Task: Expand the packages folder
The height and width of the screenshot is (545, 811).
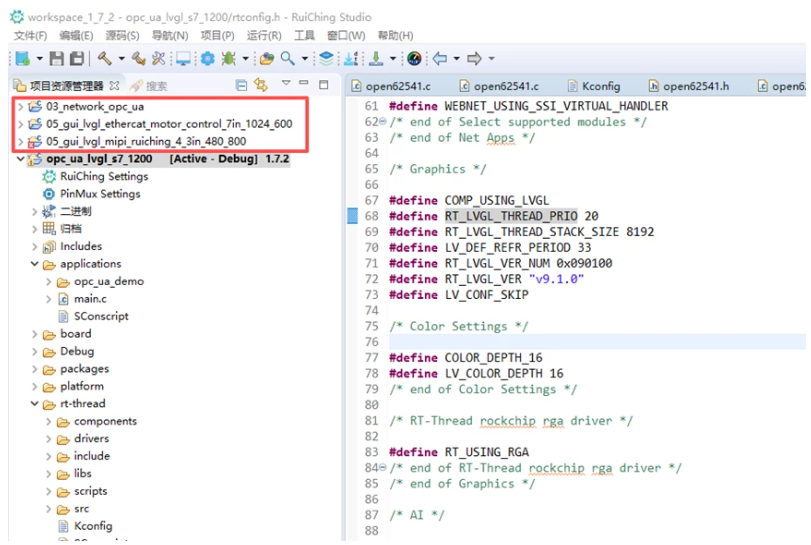Action: tap(35, 369)
